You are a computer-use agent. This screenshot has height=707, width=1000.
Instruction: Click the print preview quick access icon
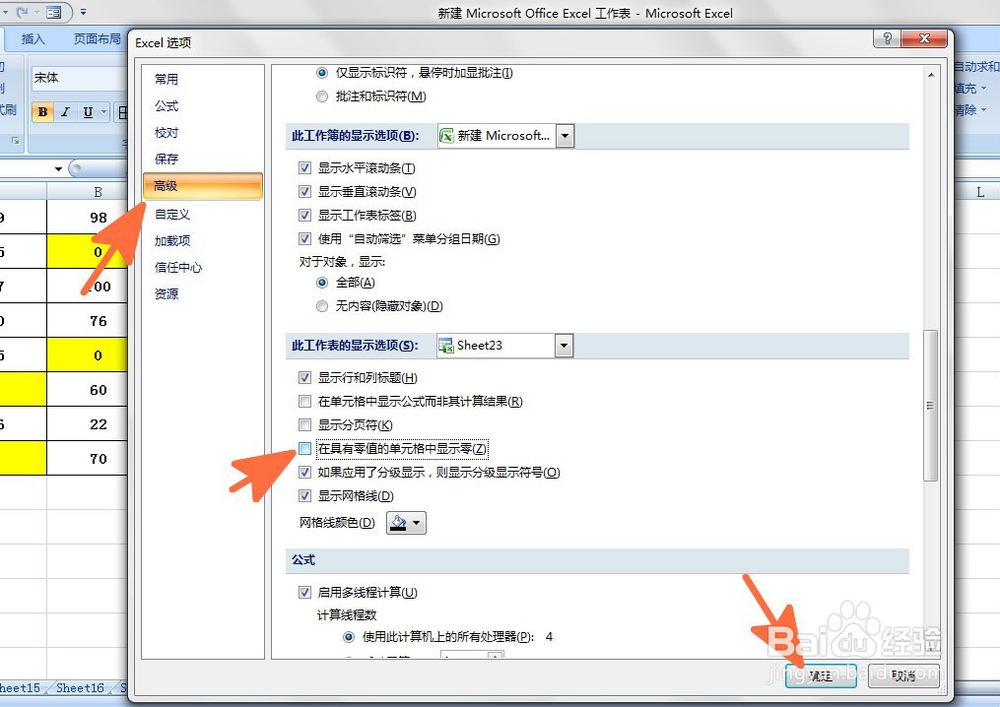point(54,12)
